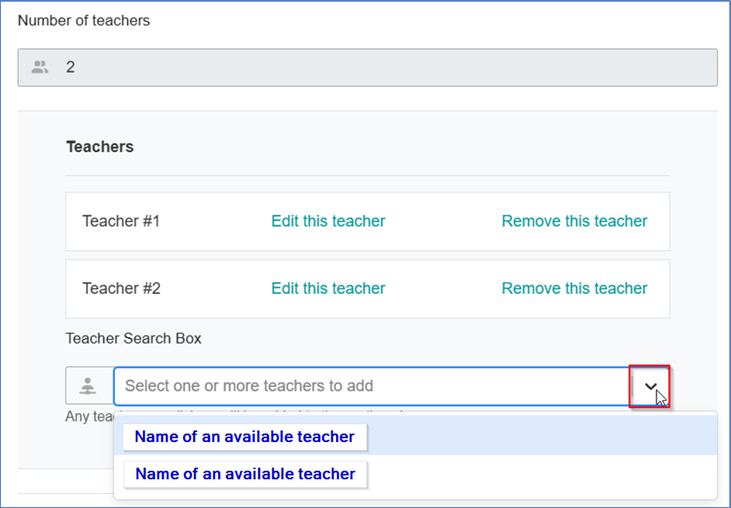Choose the second available teacher option

point(244,474)
